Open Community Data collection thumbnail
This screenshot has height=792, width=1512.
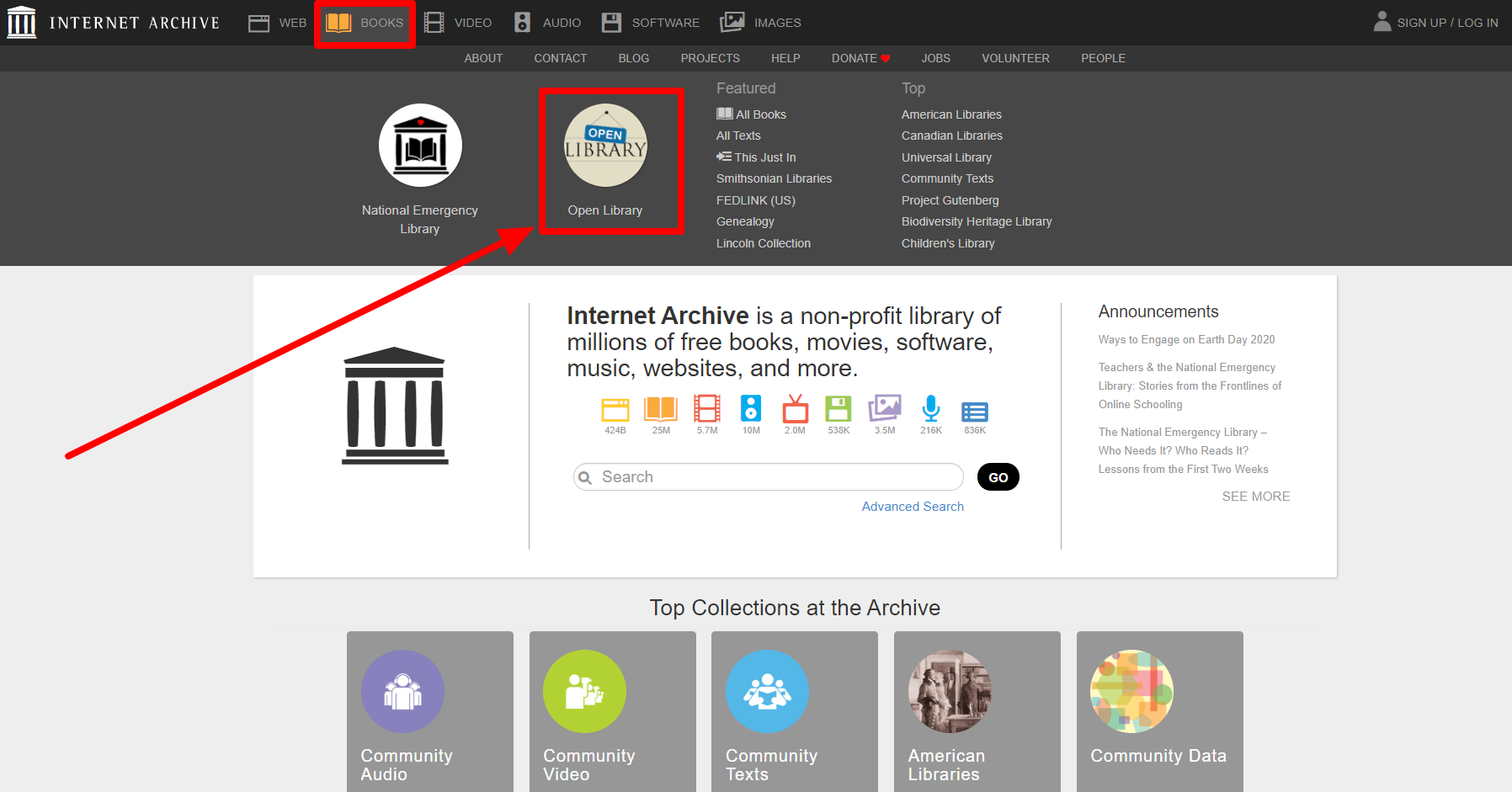point(1132,691)
